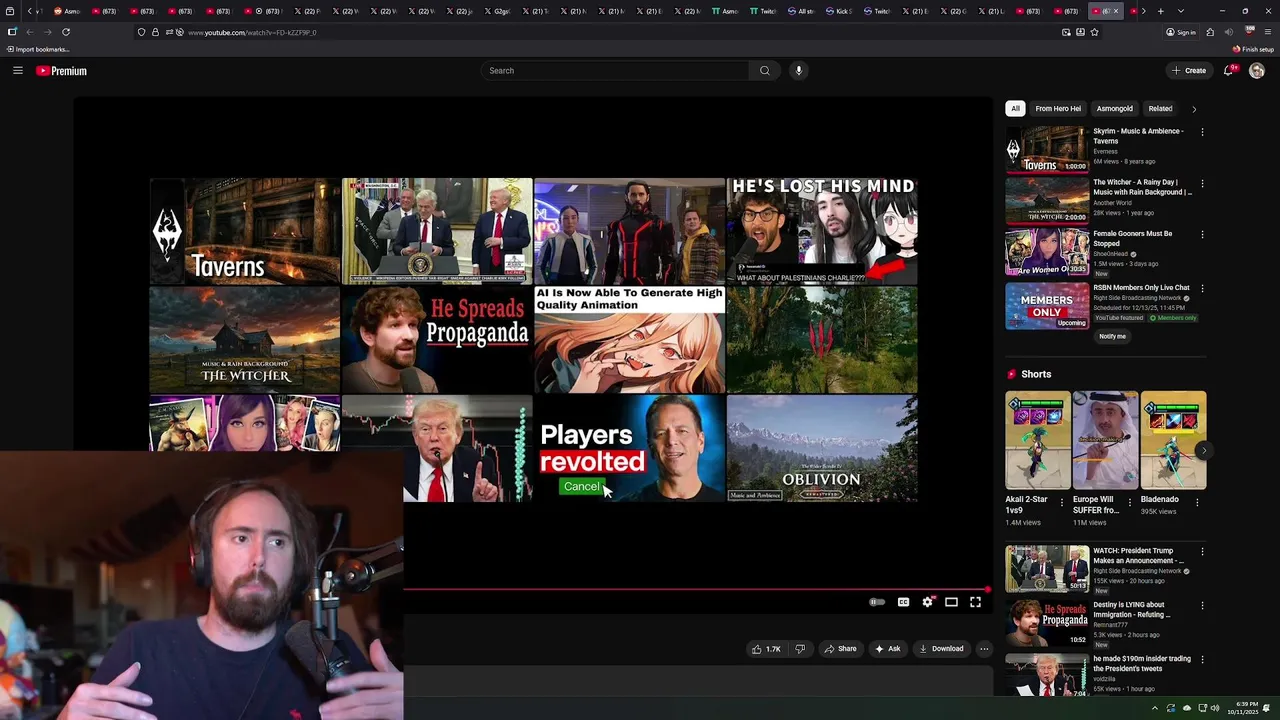This screenshot has width=1280, height=720.
Task: Open the player settings gear
Action: (x=928, y=602)
